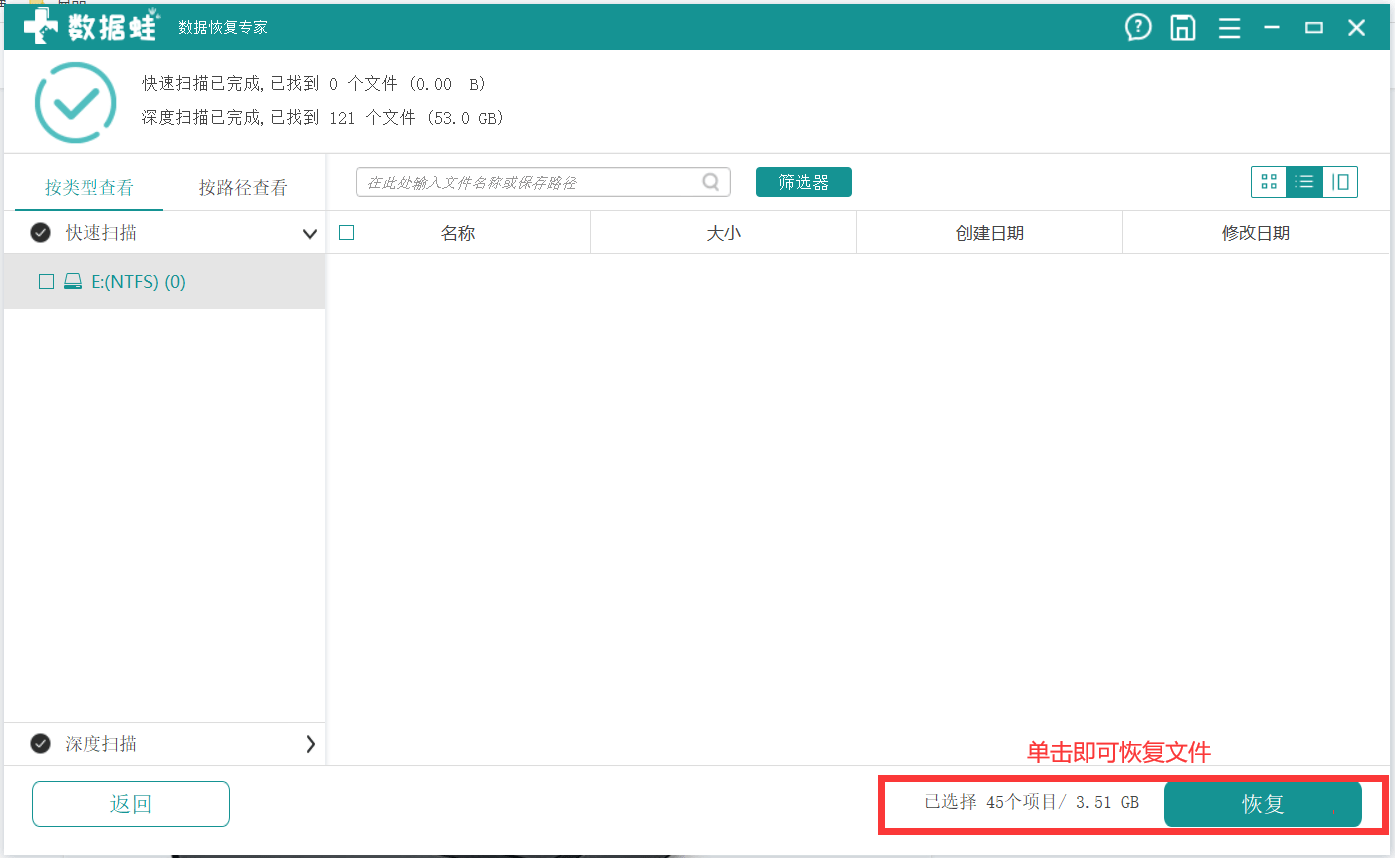Expand the 深度扫描 section chevron
This screenshot has height=858, width=1395.
(x=310, y=744)
